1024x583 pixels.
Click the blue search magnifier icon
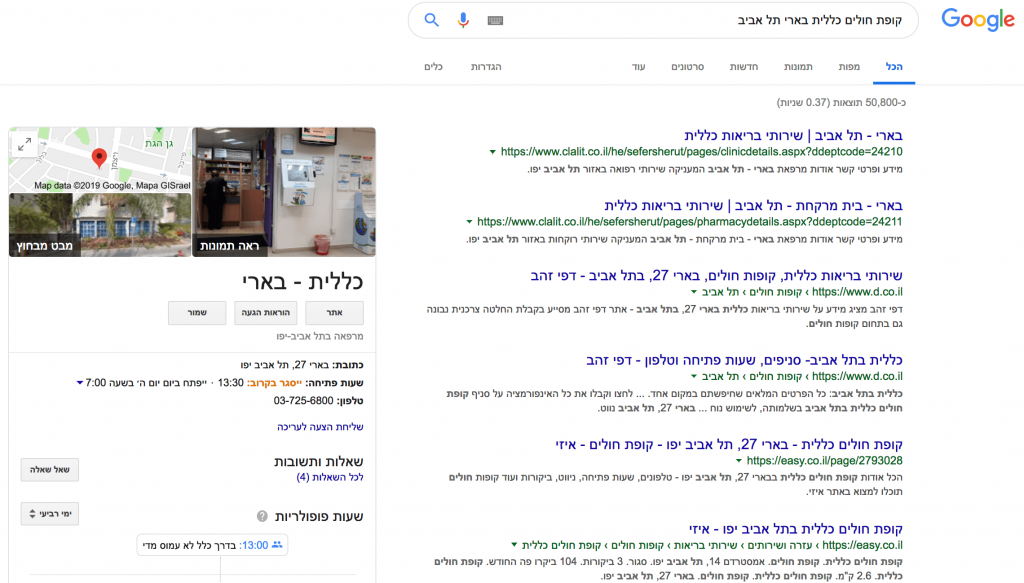(431, 20)
